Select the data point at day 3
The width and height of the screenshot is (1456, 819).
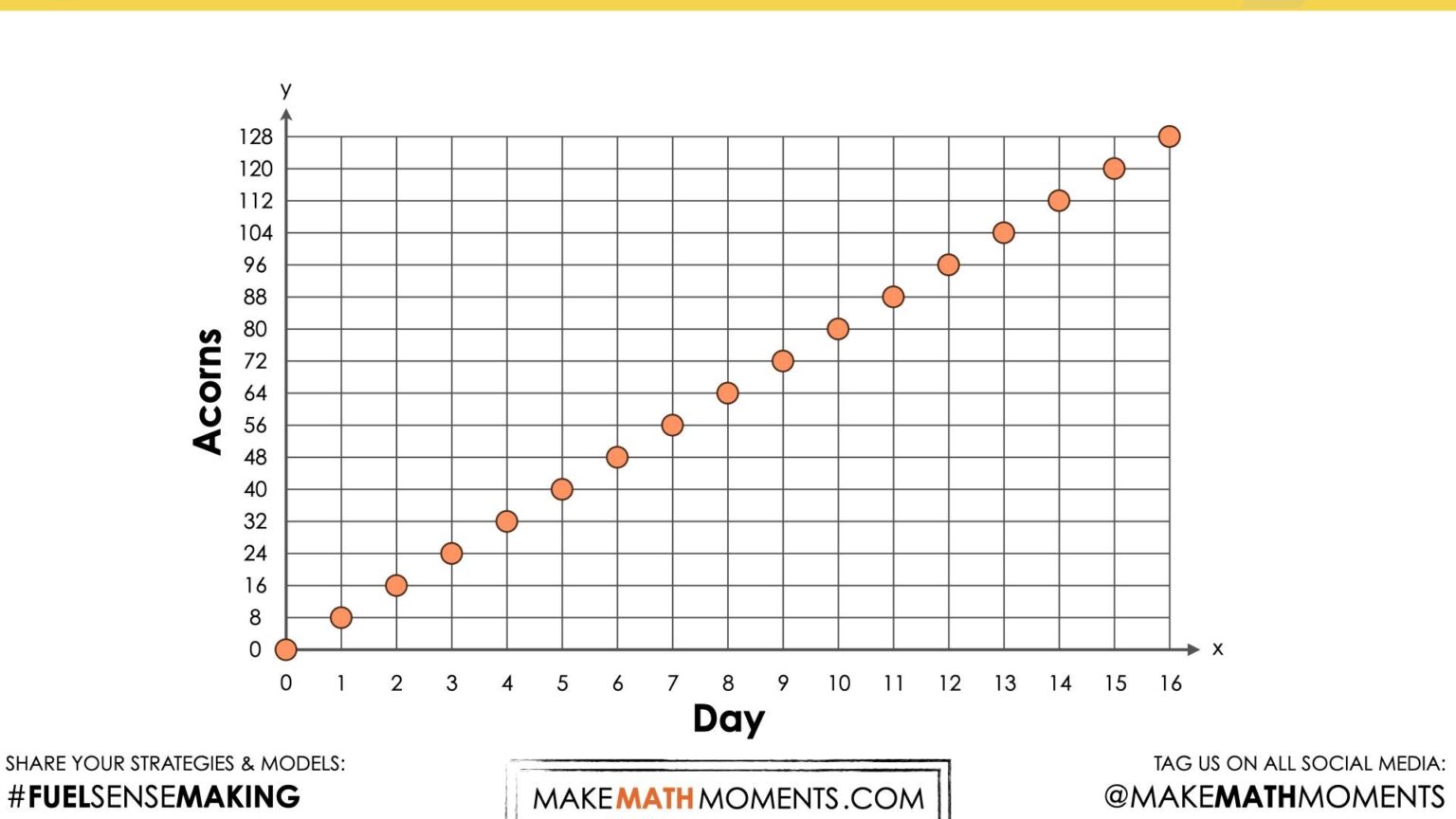click(x=451, y=554)
